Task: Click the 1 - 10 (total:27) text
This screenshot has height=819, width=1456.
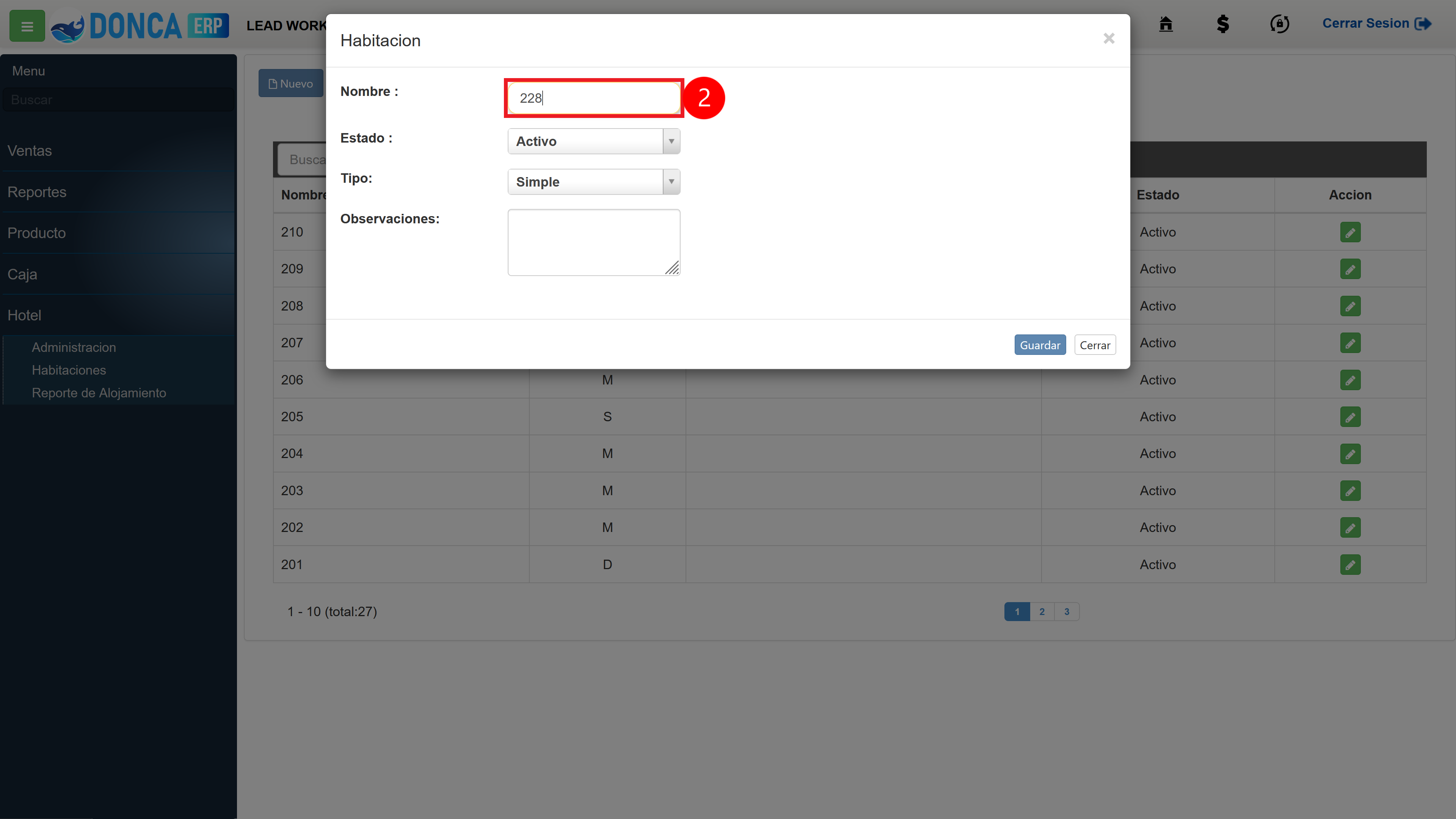Action: [x=332, y=612]
